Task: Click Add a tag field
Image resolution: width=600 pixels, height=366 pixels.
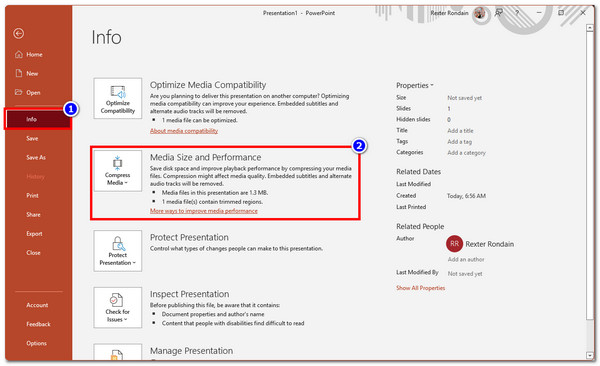Action: click(460, 142)
